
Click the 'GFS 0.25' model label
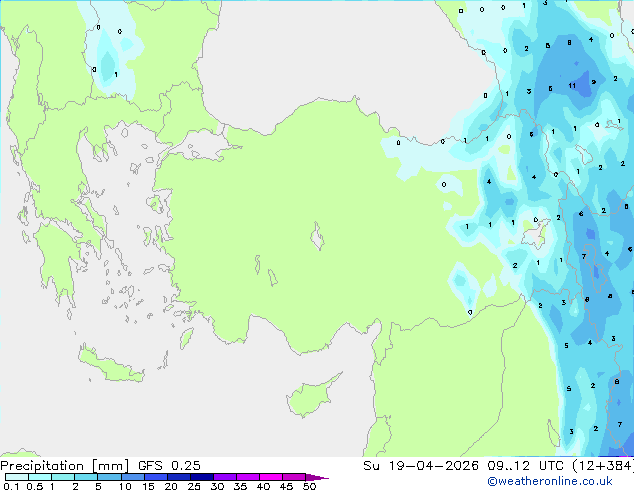(x=169, y=466)
